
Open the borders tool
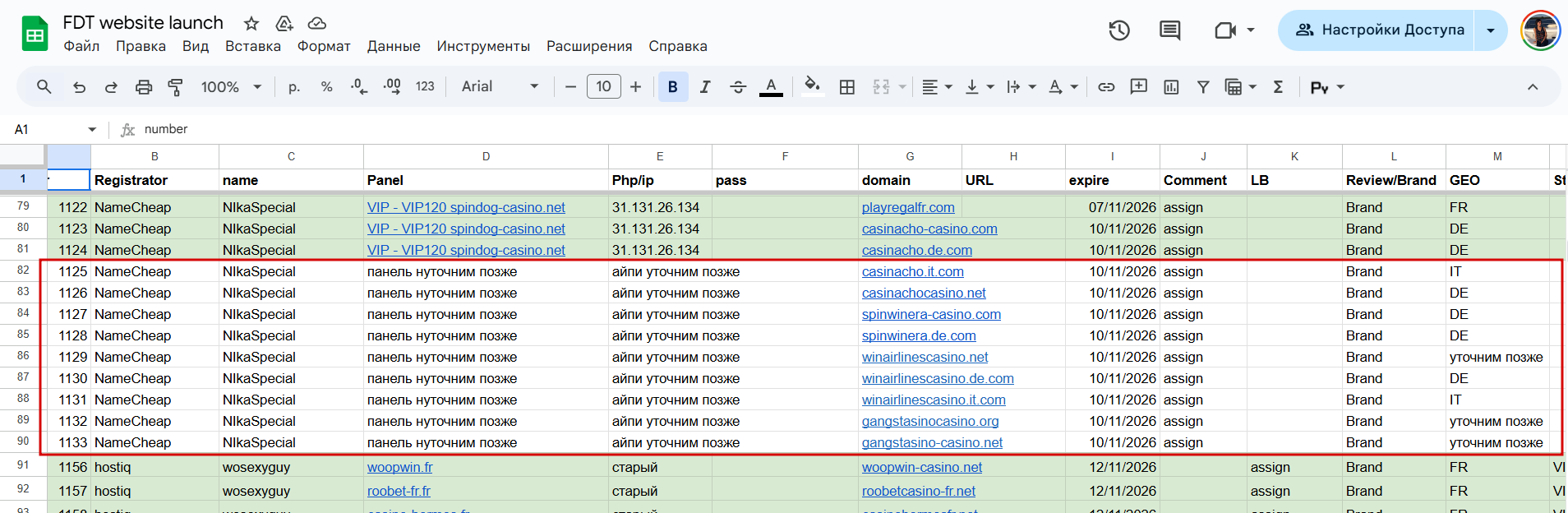pos(847,87)
